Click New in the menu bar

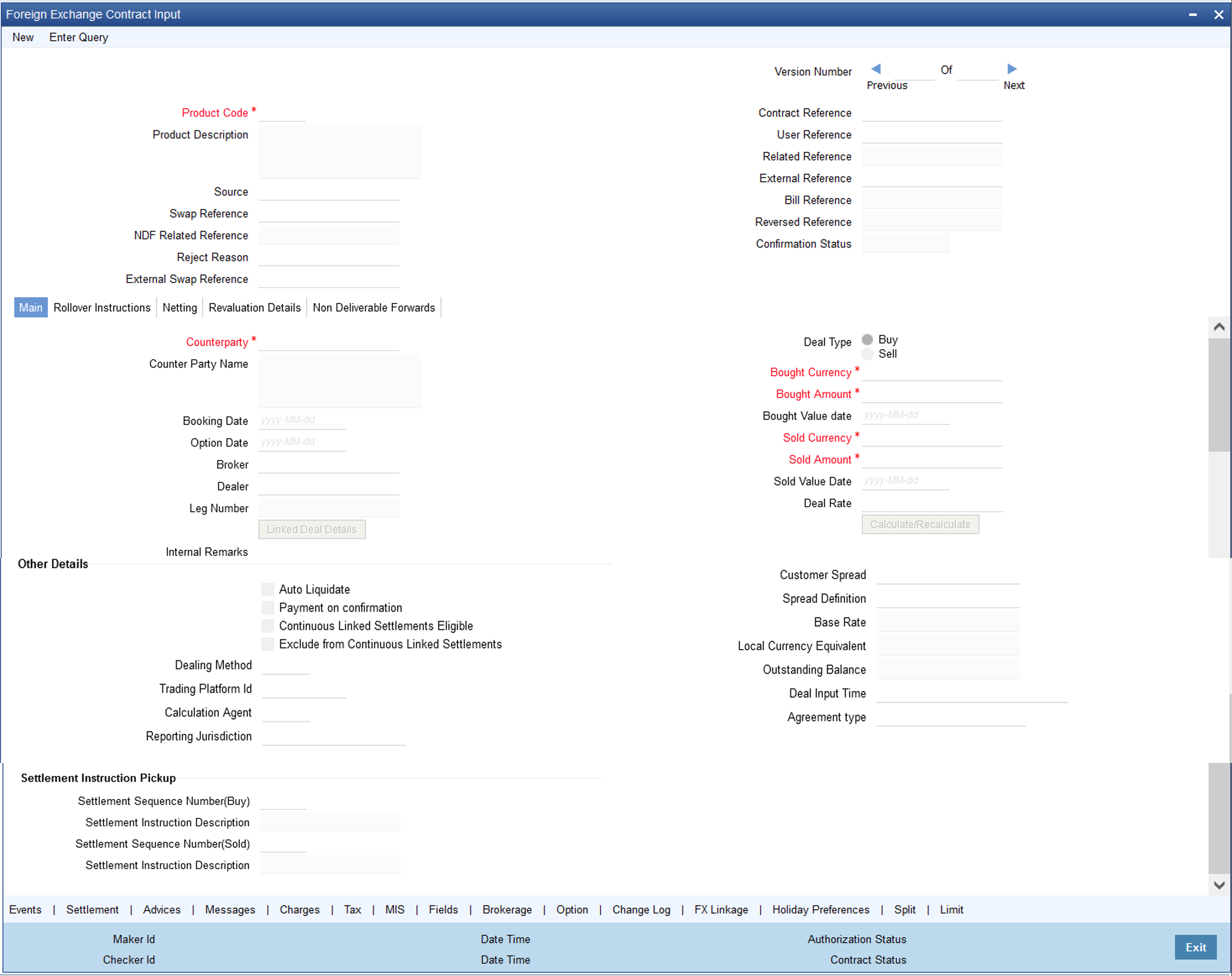(x=23, y=37)
